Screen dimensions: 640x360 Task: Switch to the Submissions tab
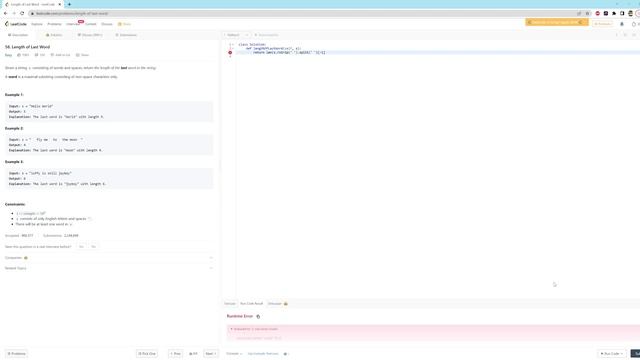click(x=126, y=35)
